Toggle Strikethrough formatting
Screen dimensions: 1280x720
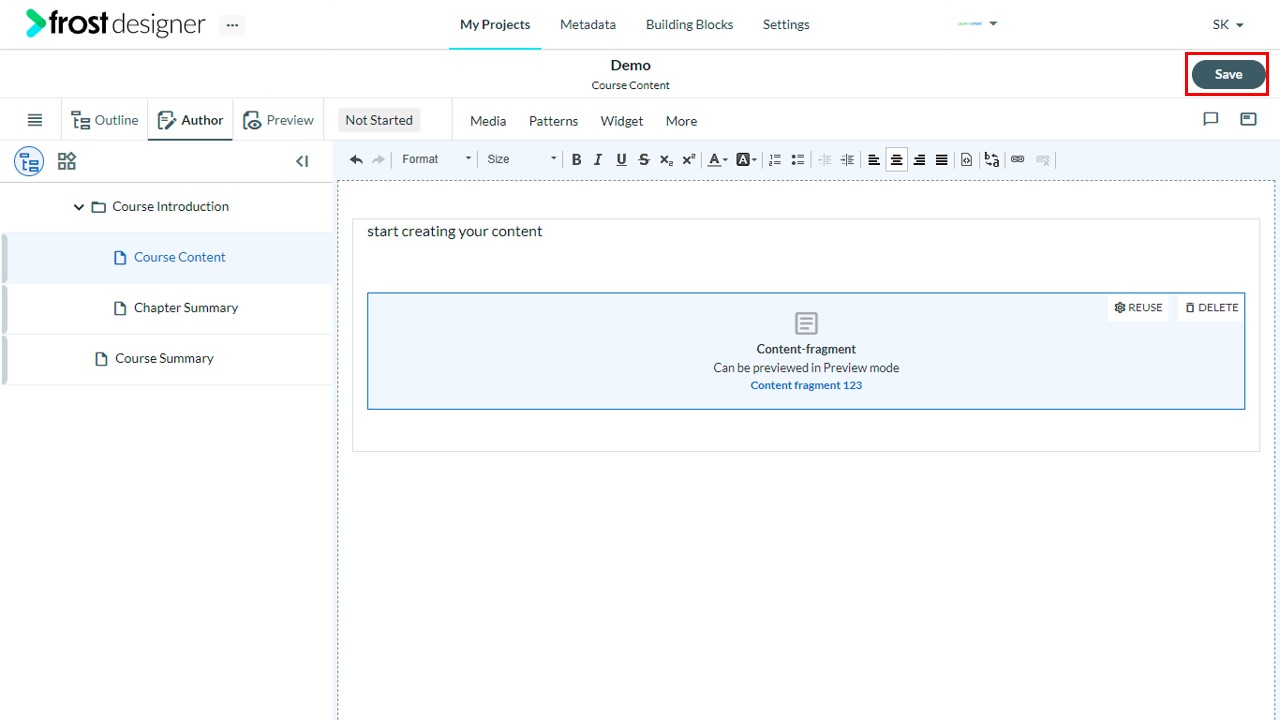(643, 159)
